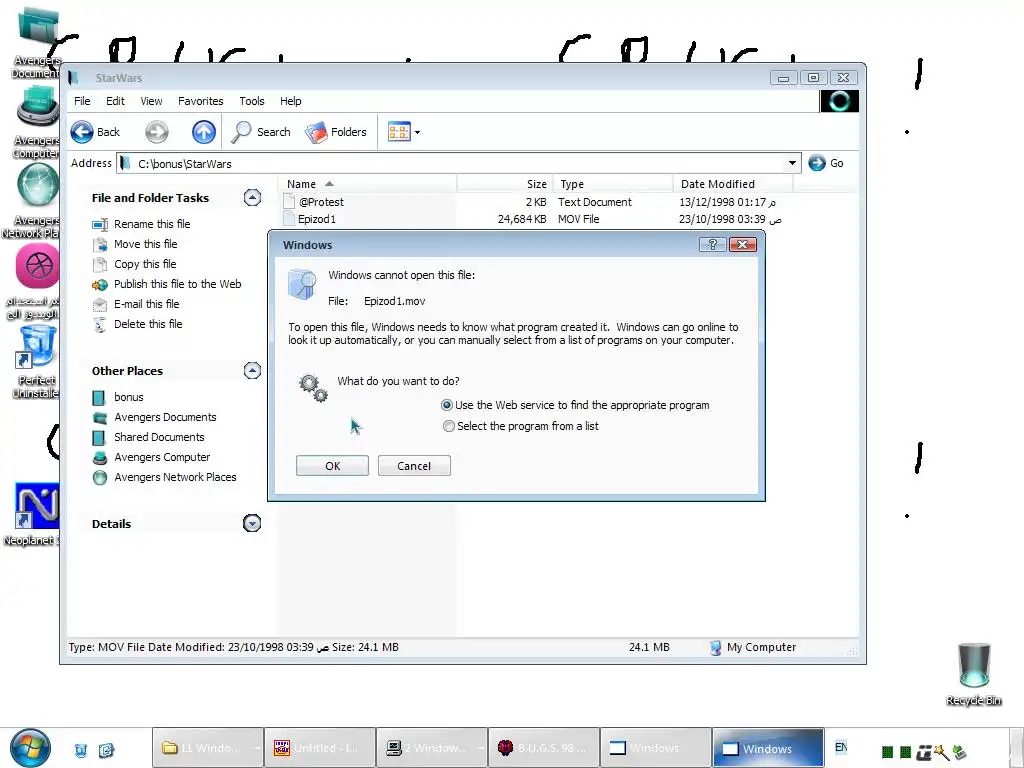Image resolution: width=1024 pixels, height=768 pixels.
Task: Open the Edit menu
Action: (115, 101)
